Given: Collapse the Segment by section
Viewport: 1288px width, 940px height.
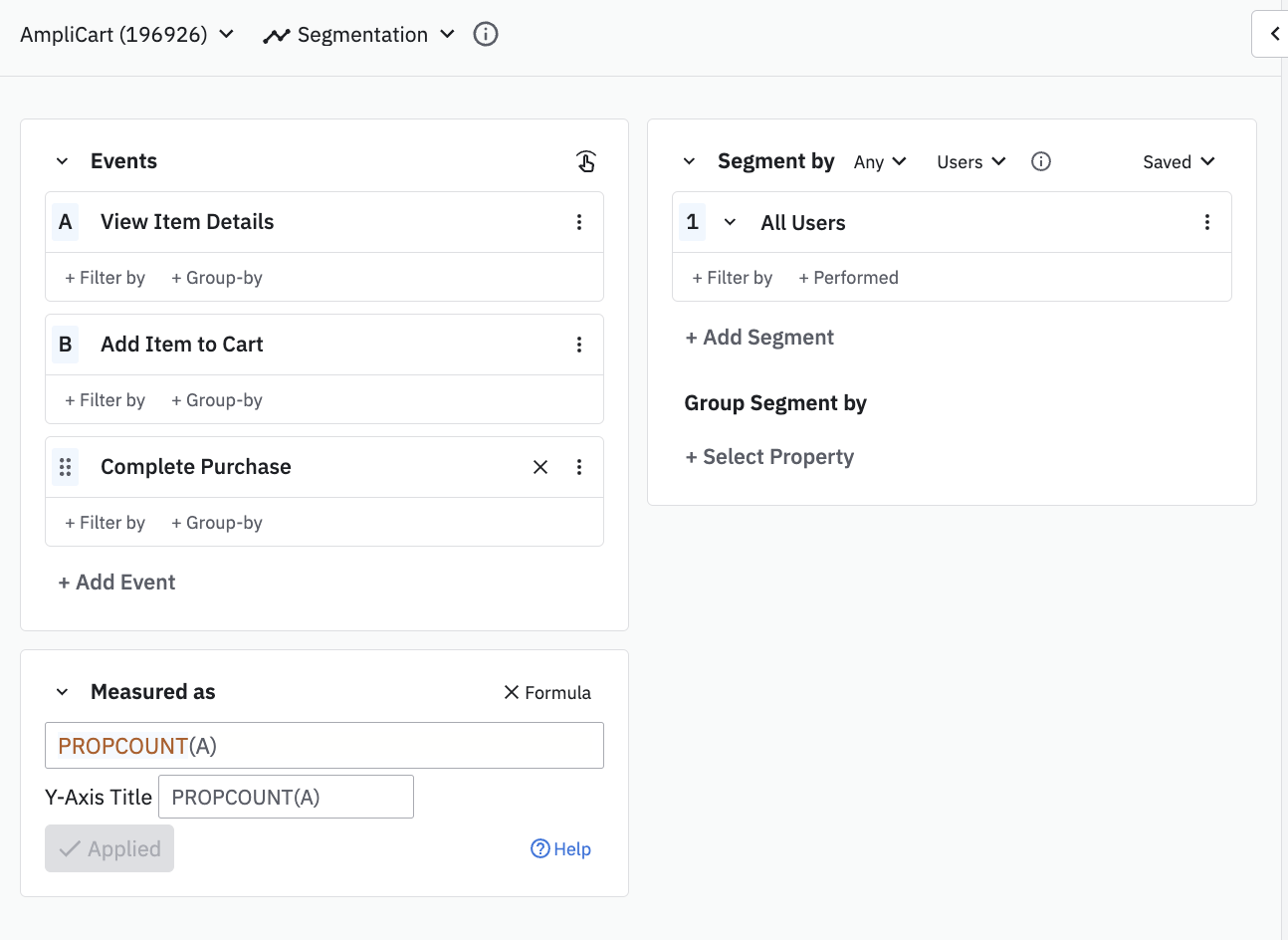Looking at the screenshot, I should [x=689, y=161].
